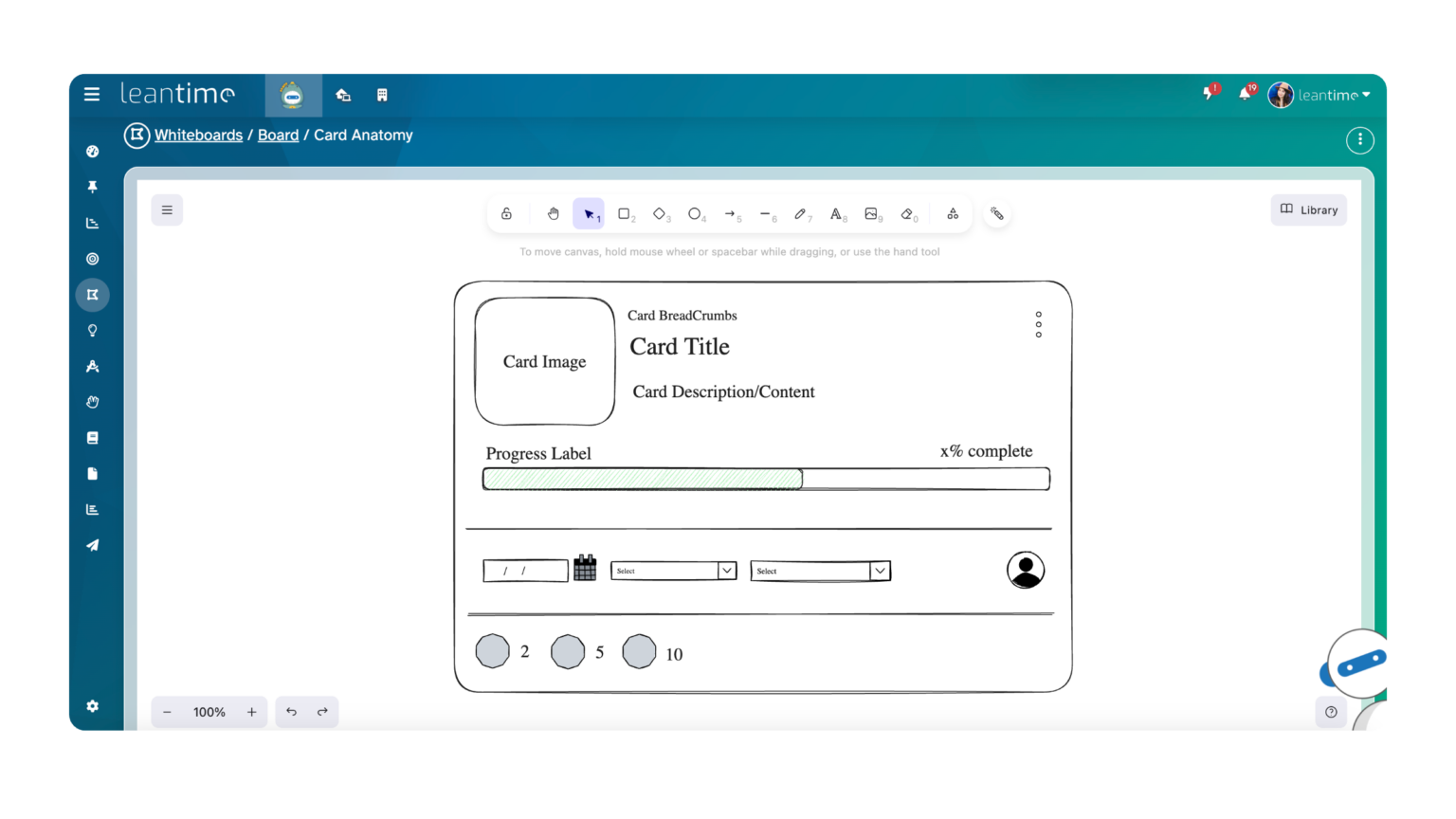This screenshot has width=1456, height=819.
Task: Select the Hand tool
Action: pyautogui.click(x=553, y=213)
